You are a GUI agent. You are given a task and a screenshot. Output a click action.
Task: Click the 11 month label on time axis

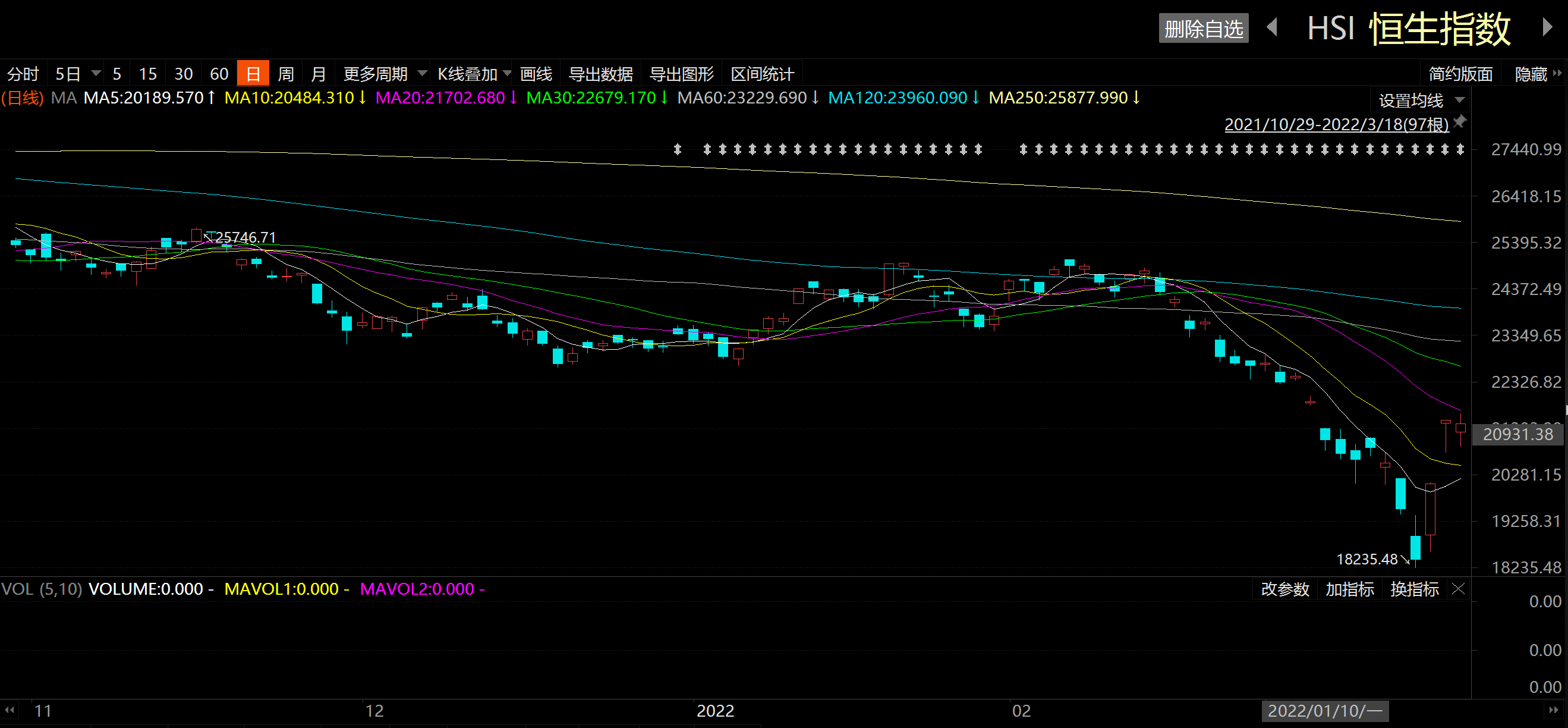(43, 711)
